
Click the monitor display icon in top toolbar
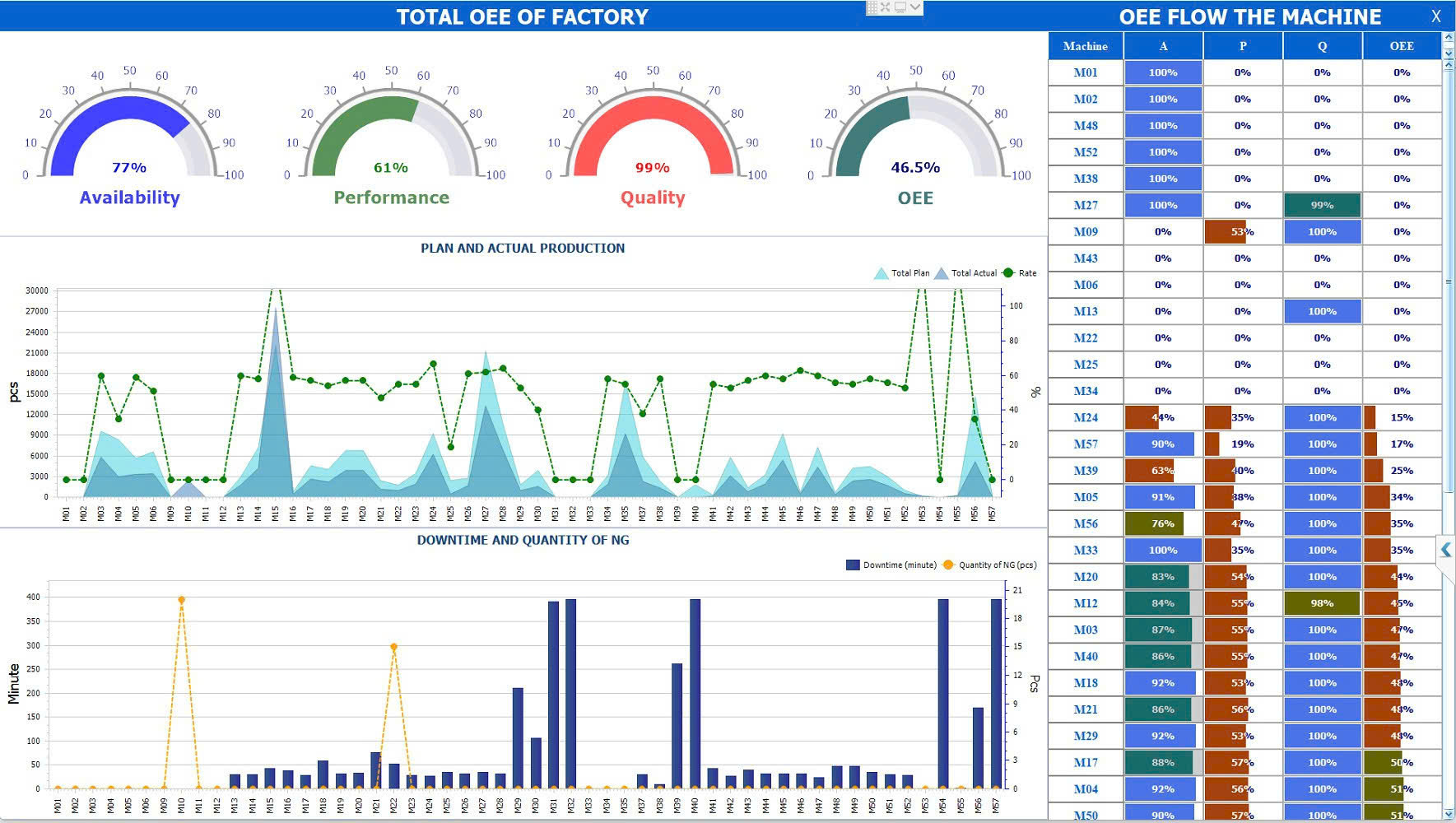click(x=900, y=7)
